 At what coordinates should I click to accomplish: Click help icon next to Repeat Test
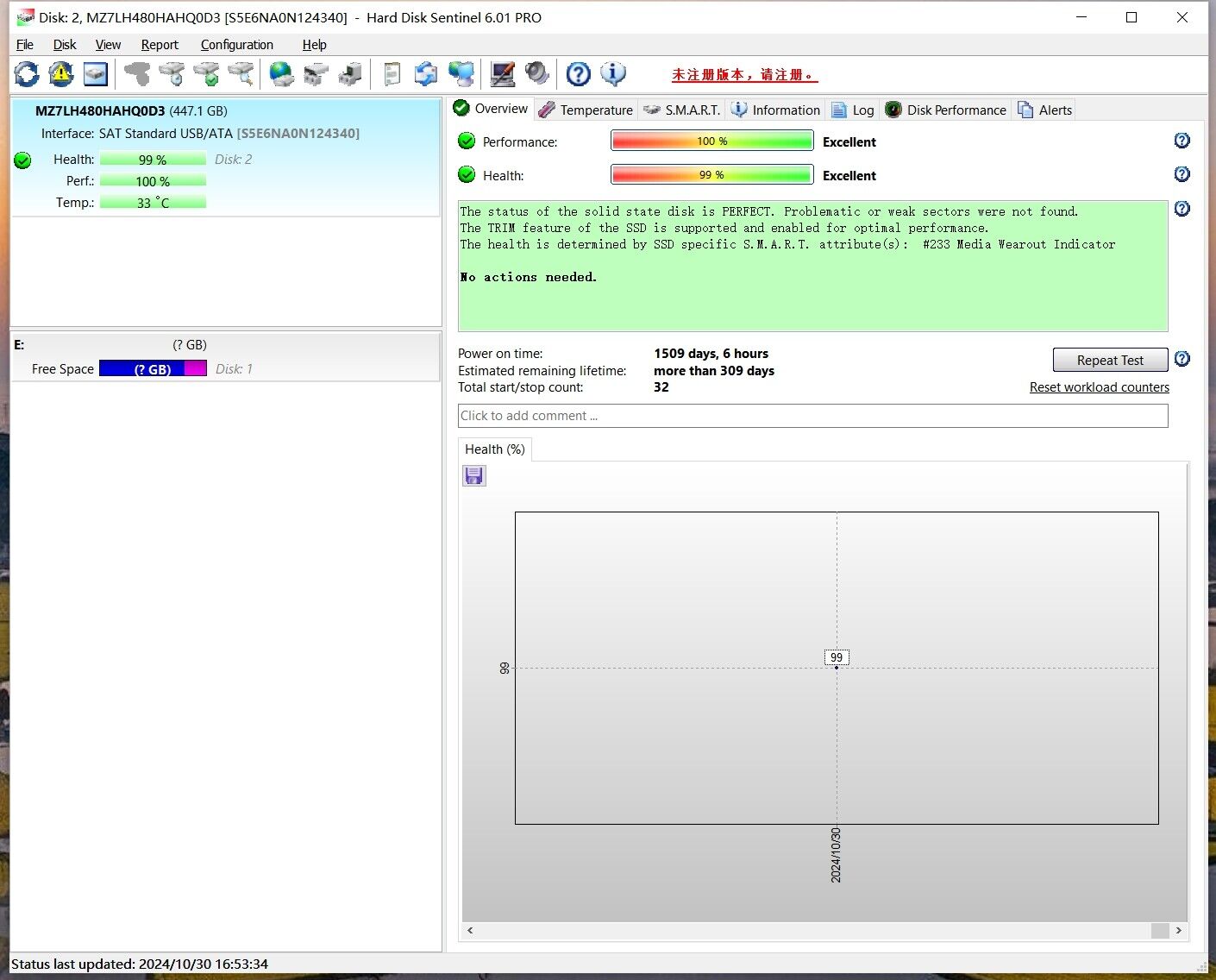1182,359
